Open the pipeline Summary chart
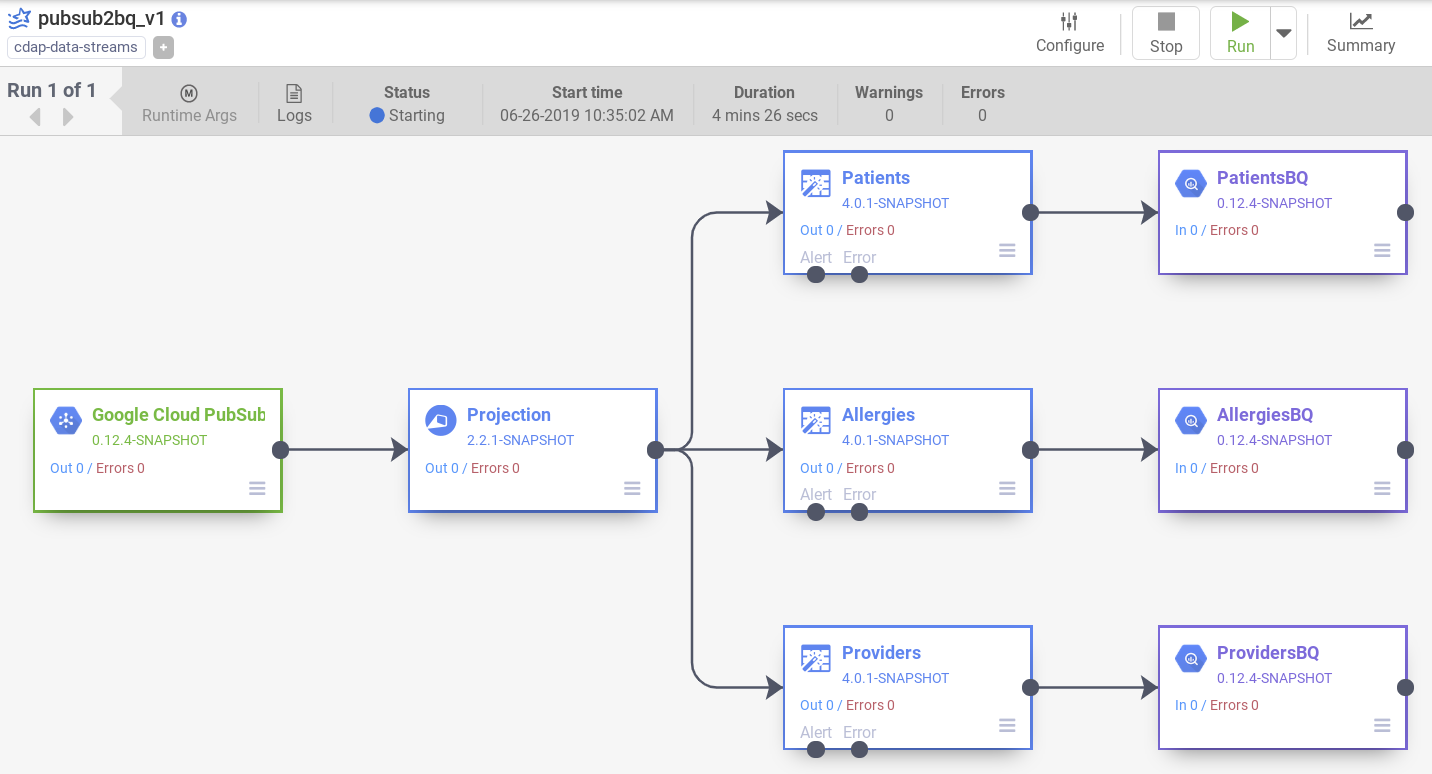 [x=1360, y=33]
